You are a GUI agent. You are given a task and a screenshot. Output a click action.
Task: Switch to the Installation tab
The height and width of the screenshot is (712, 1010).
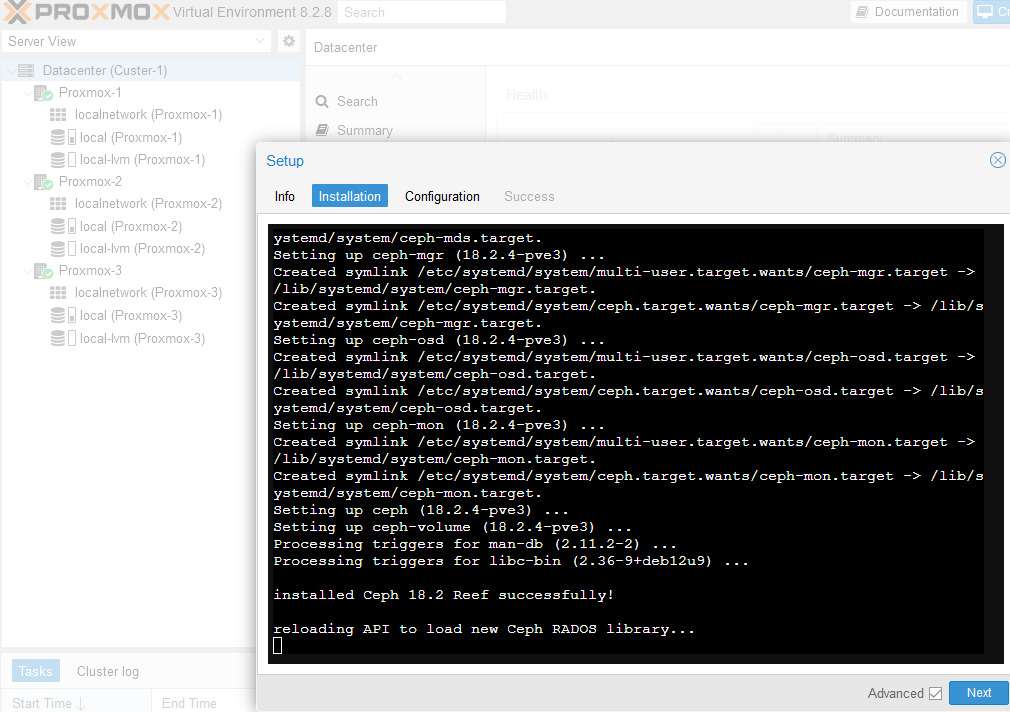[350, 196]
